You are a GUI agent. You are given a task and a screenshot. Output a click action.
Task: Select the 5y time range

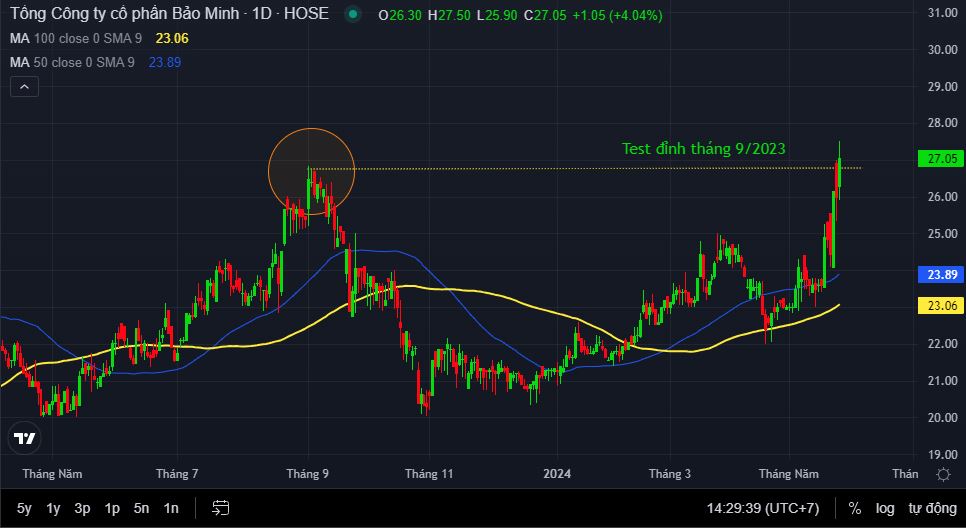coord(24,508)
